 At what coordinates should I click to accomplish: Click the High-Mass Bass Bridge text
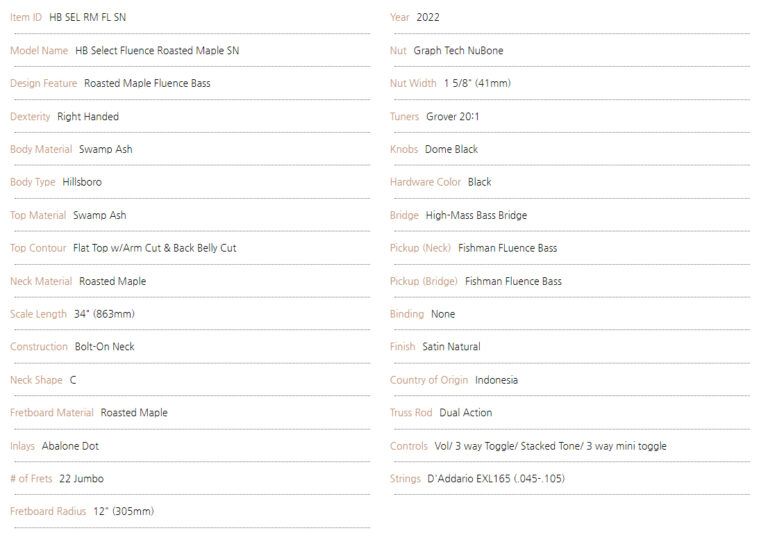[477, 215]
